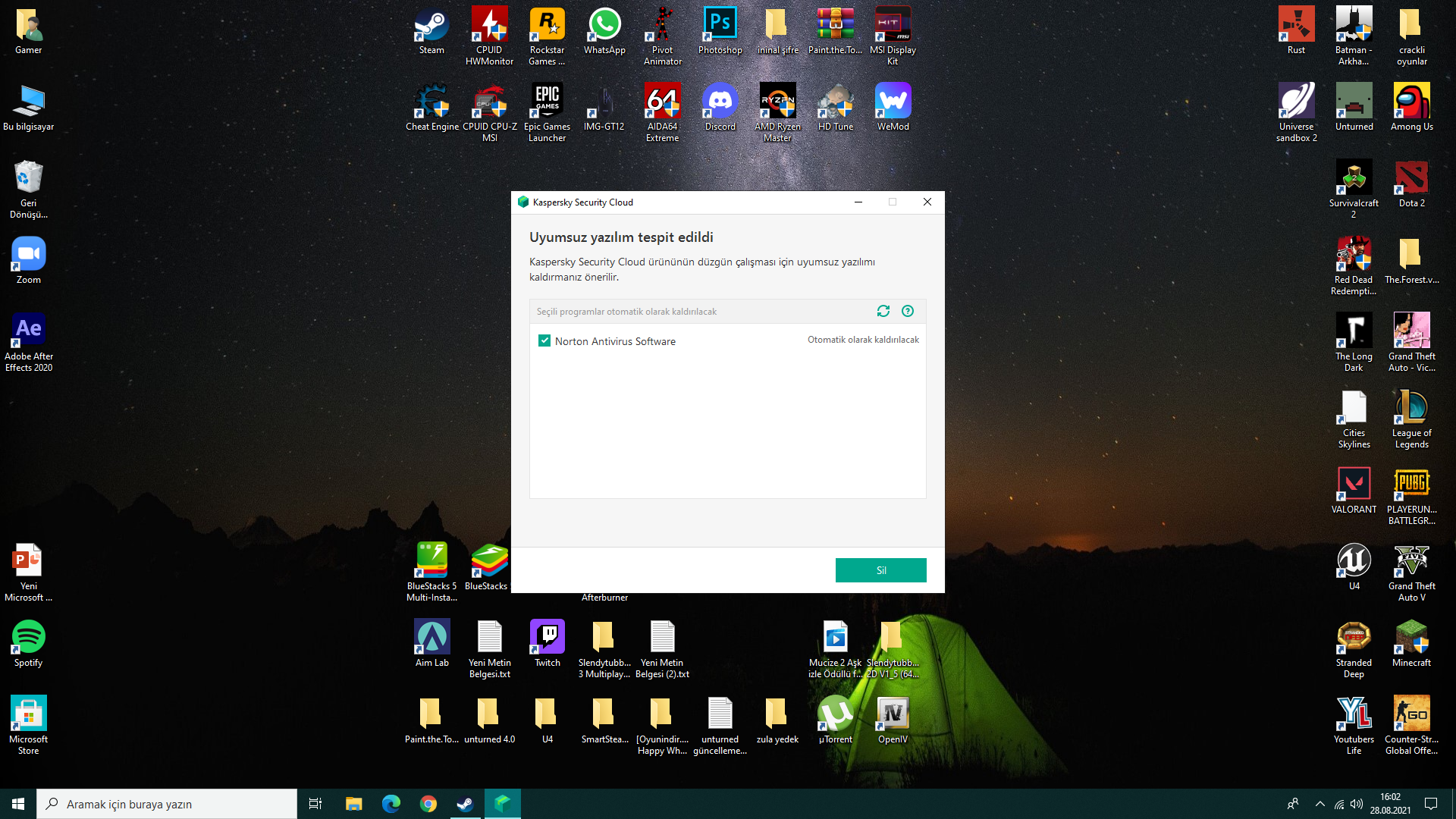Open Steam desktop shortcut

[x=431, y=31]
